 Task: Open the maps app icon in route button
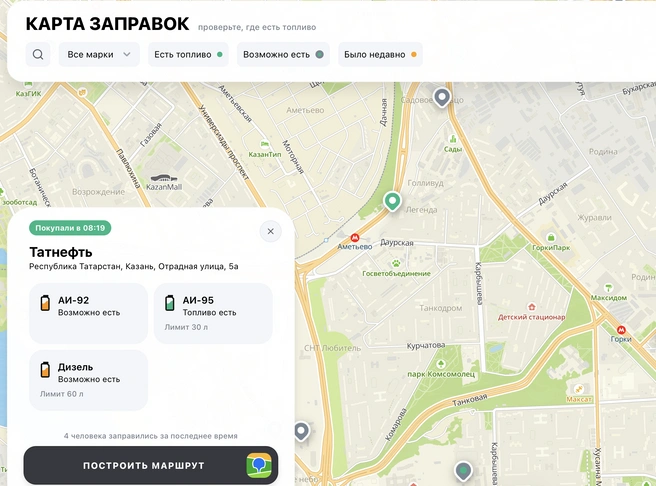tap(259, 465)
